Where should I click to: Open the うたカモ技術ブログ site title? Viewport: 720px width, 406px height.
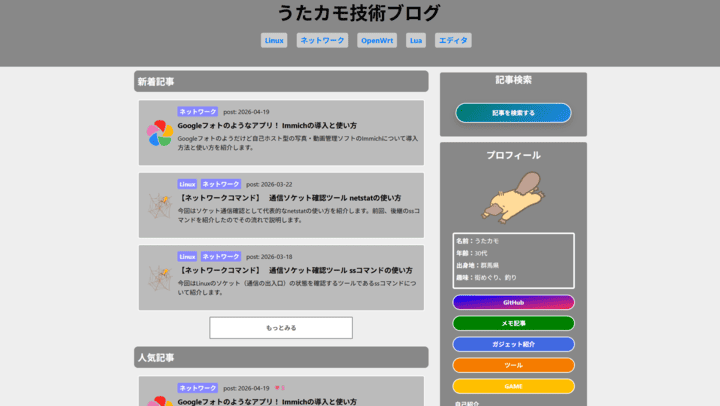(x=359, y=13)
